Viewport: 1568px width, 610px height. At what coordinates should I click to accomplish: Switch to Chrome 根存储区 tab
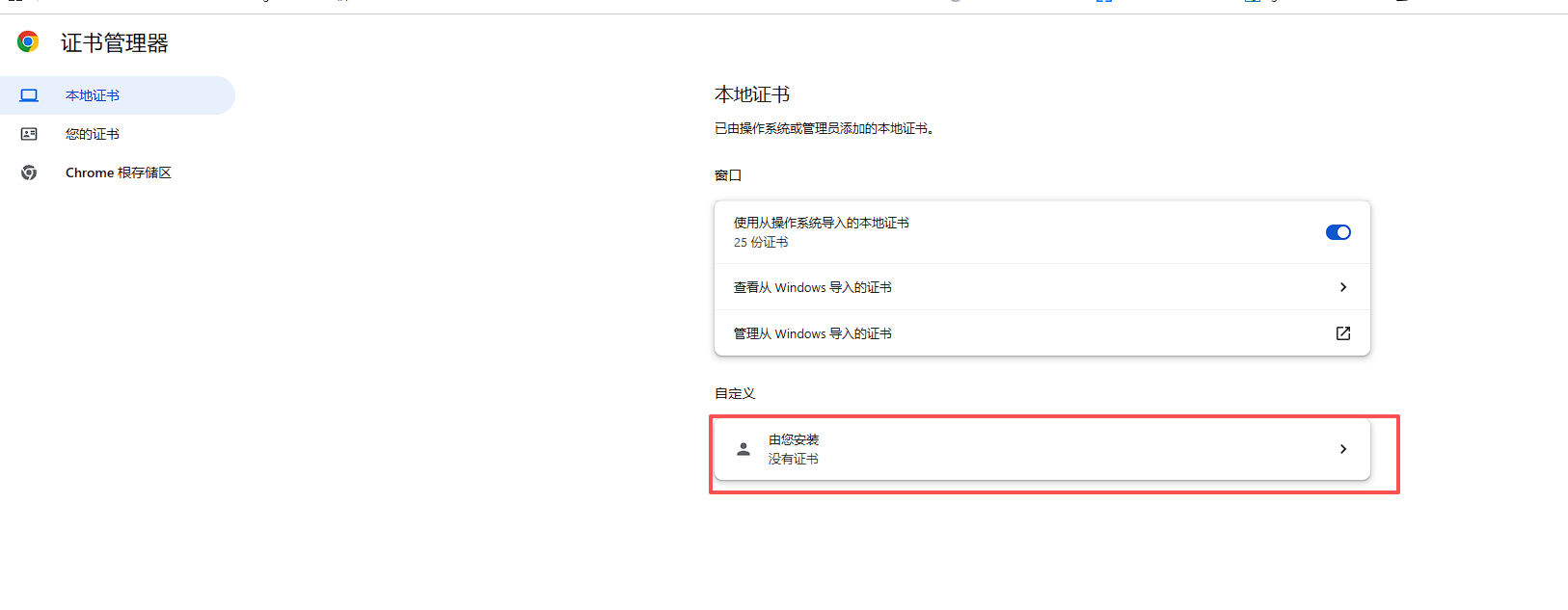tap(117, 172)
